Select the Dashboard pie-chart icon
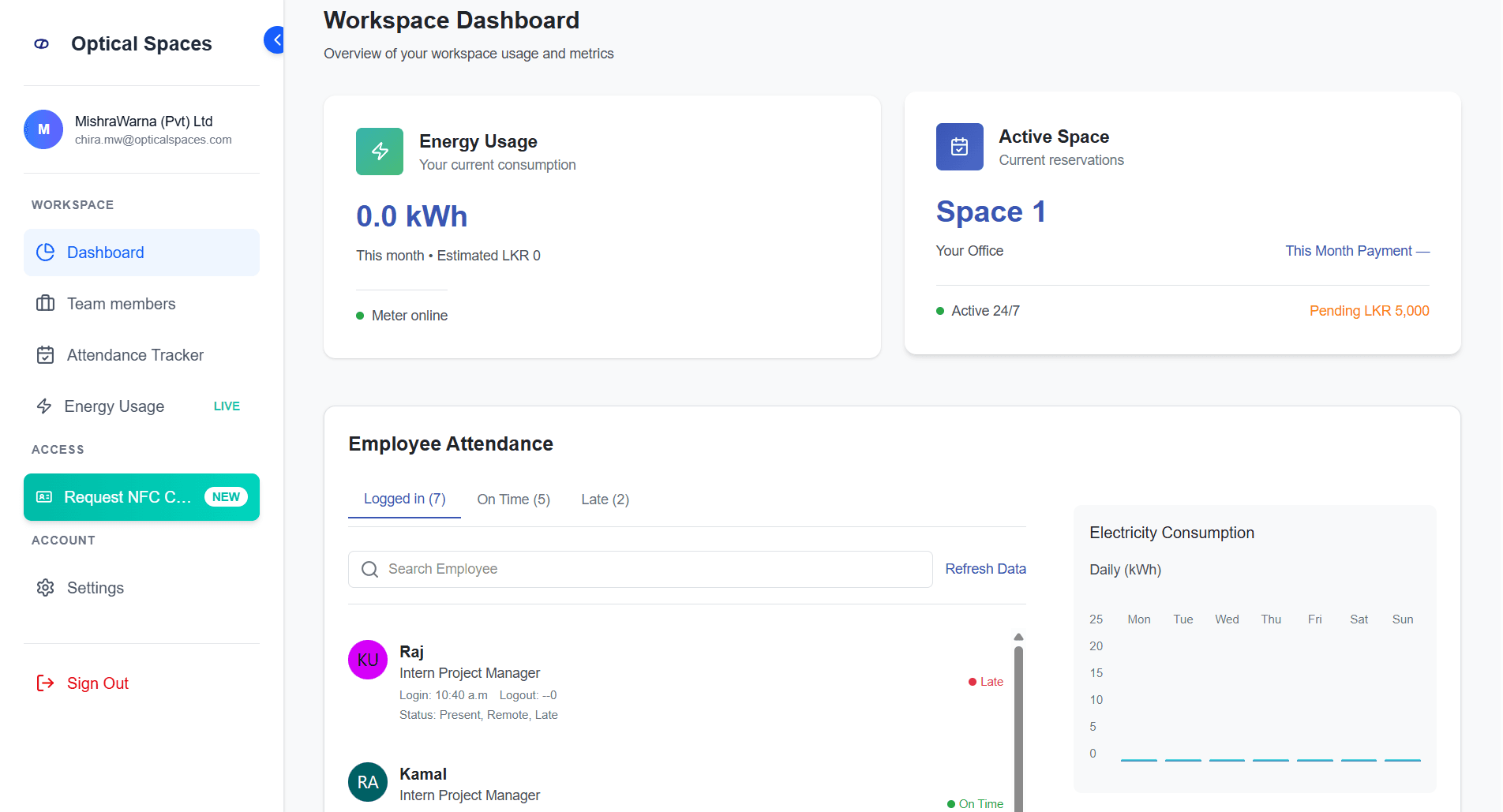Screen dimensions: 1503x812 click(45, 252)
